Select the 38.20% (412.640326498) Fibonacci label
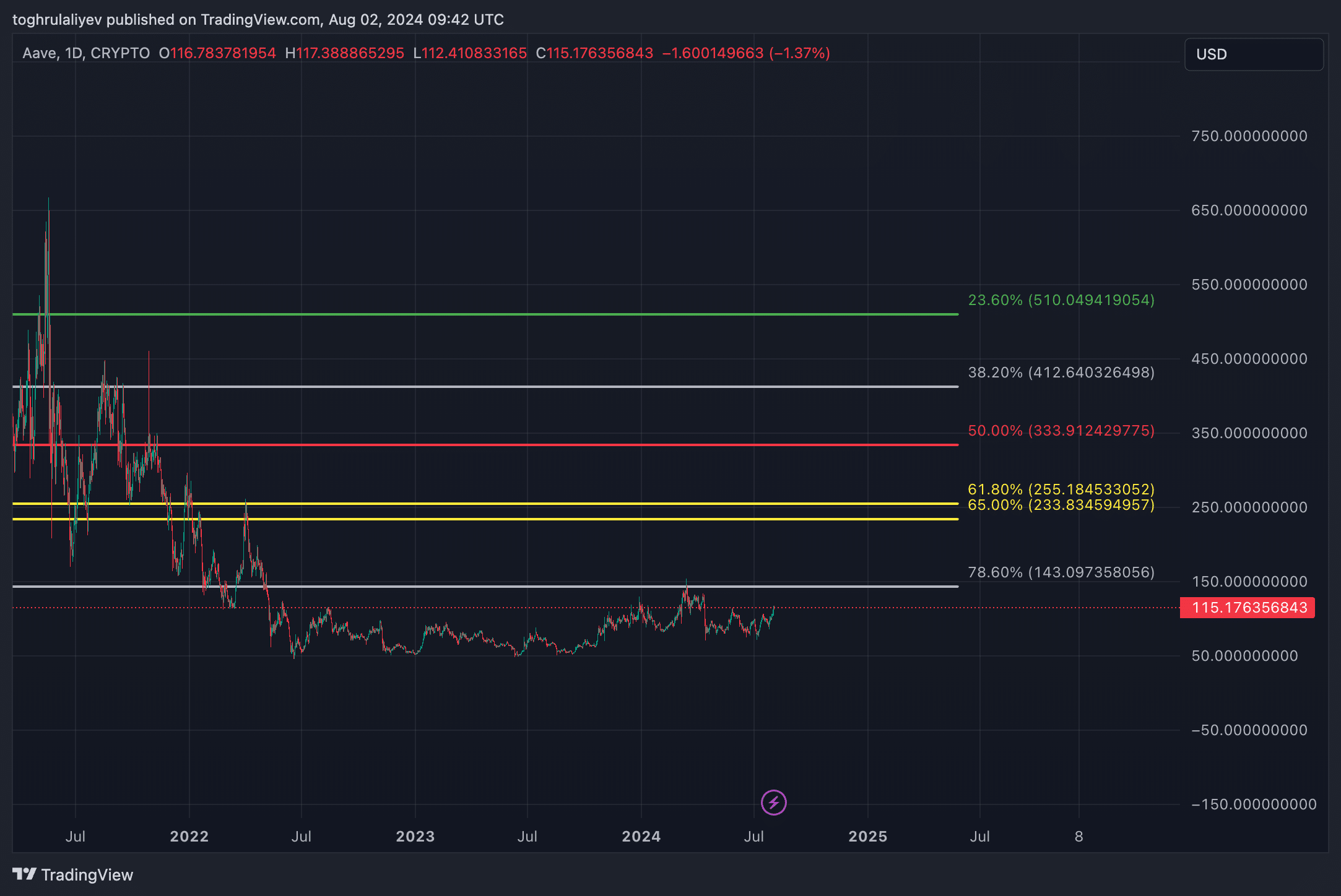This screenshot has height=896, width=1341. click(1061, 373)
